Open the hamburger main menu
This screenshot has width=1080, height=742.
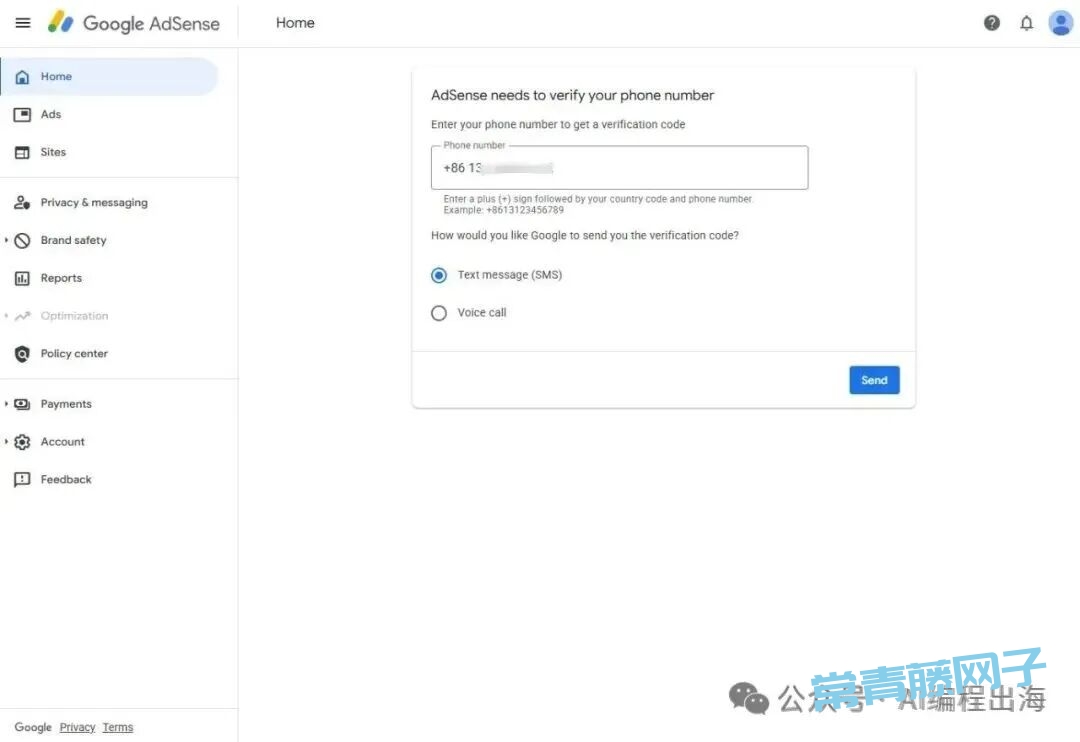coord(23,23)
